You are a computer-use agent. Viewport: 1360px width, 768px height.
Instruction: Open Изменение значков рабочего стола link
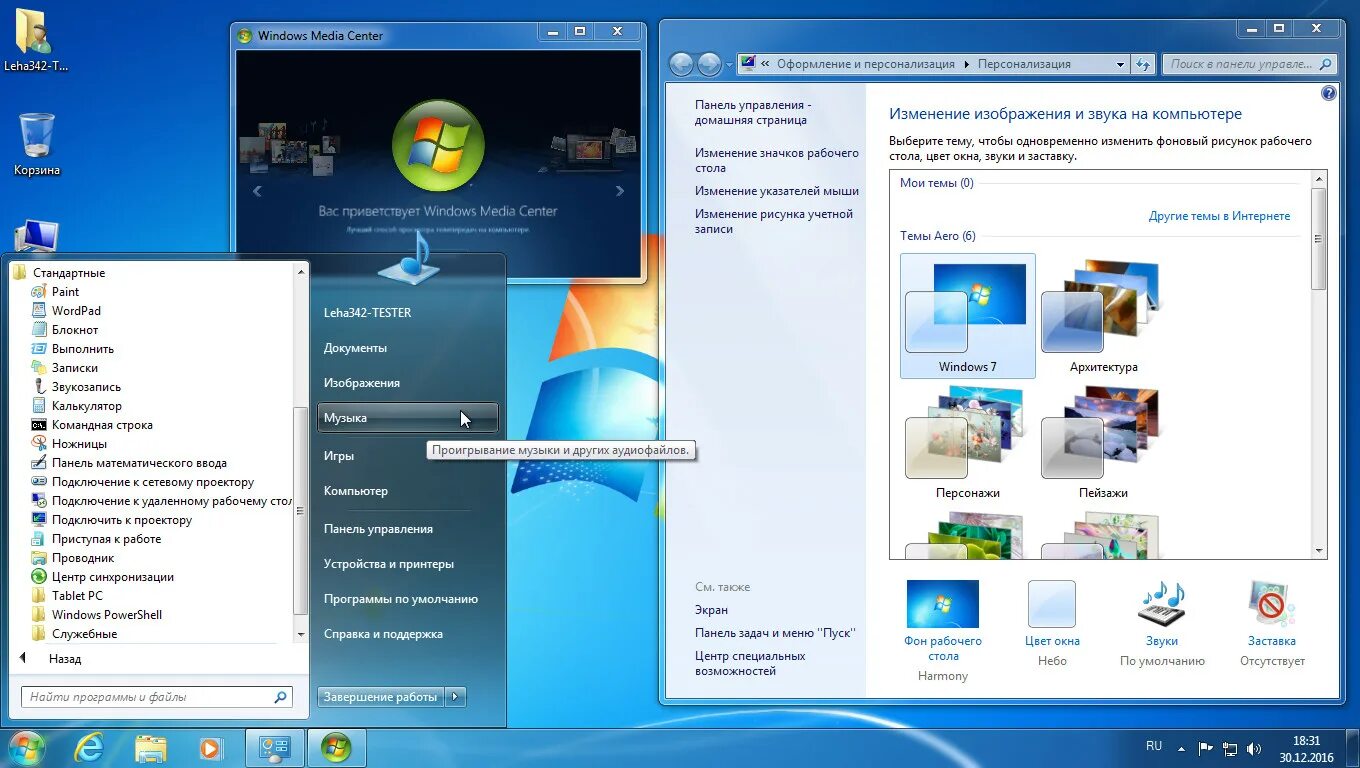tap(777, 161)
